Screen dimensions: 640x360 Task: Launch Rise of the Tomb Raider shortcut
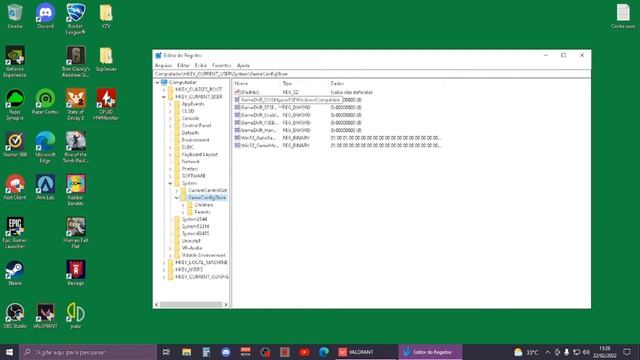[x=76, y=147]
